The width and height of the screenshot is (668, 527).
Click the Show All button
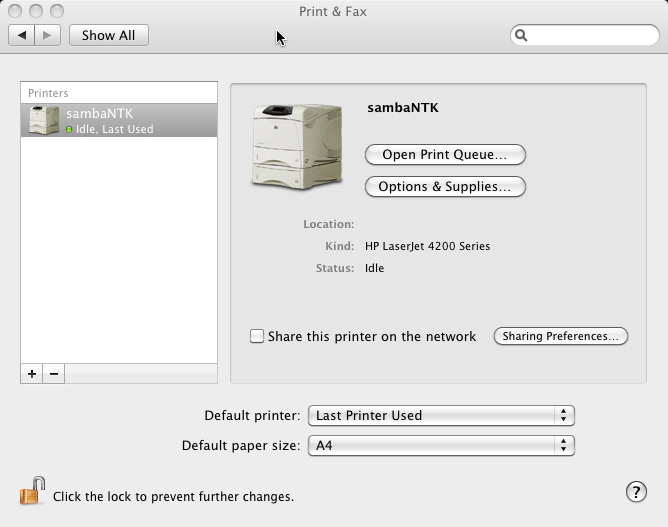pyautogui.click(x=109, y=35)
